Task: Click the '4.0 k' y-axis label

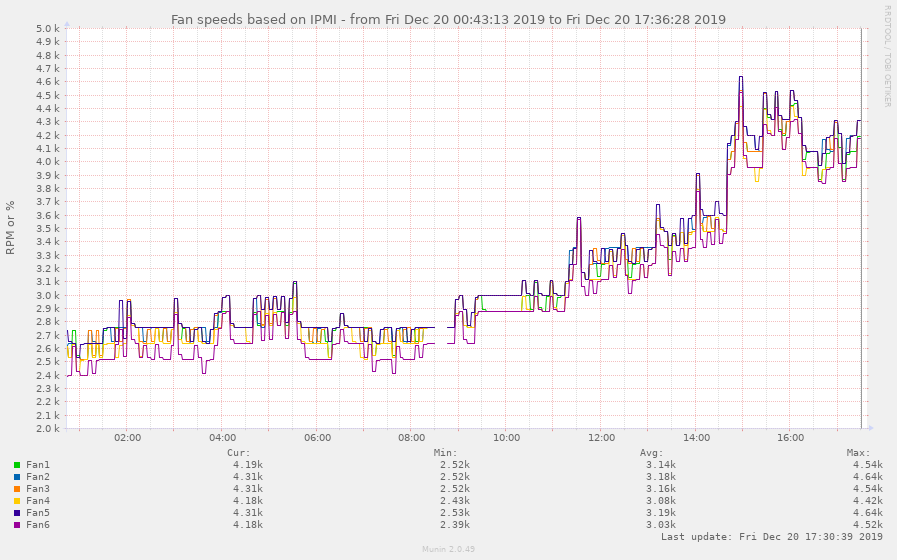Action: point(48,162)
